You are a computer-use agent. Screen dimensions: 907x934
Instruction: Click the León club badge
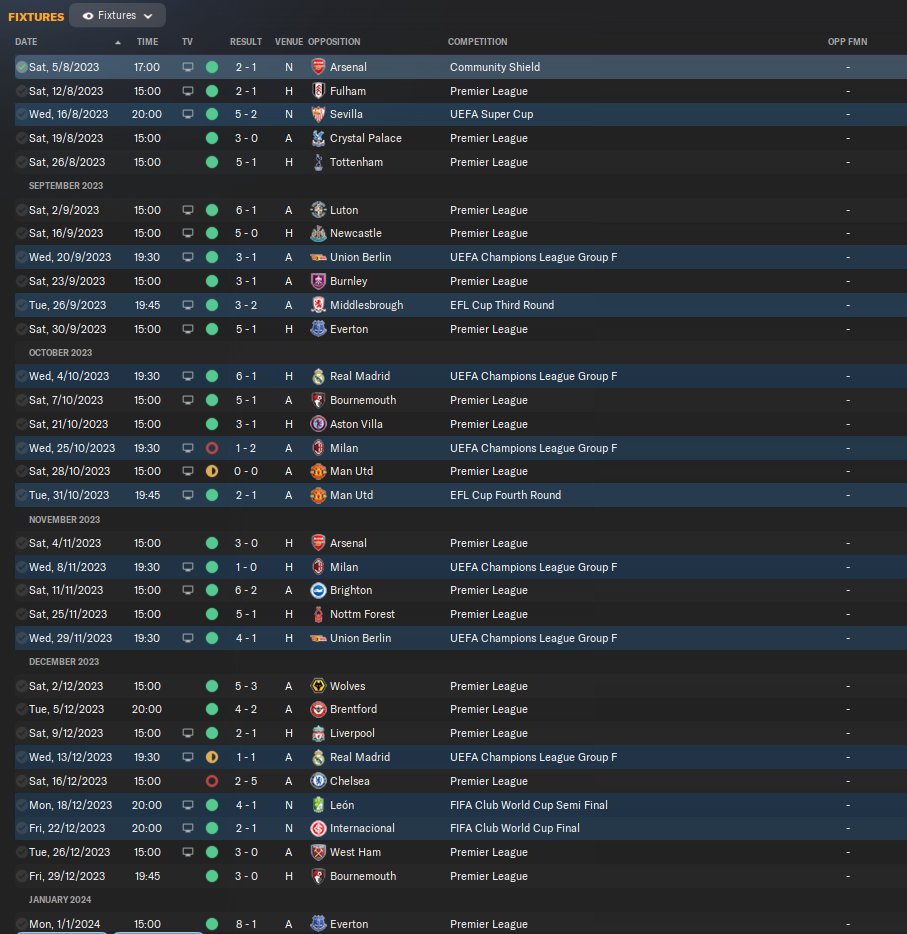click(x=319, y=805)
